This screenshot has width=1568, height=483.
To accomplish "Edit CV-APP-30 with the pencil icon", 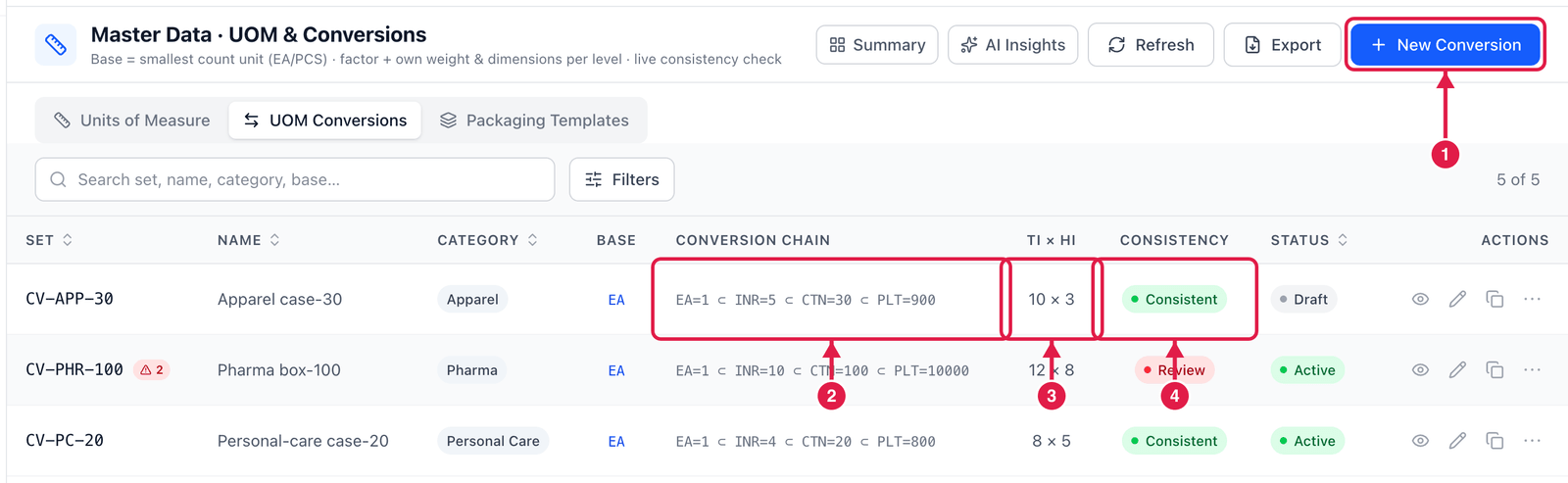I will [1457, 299].
